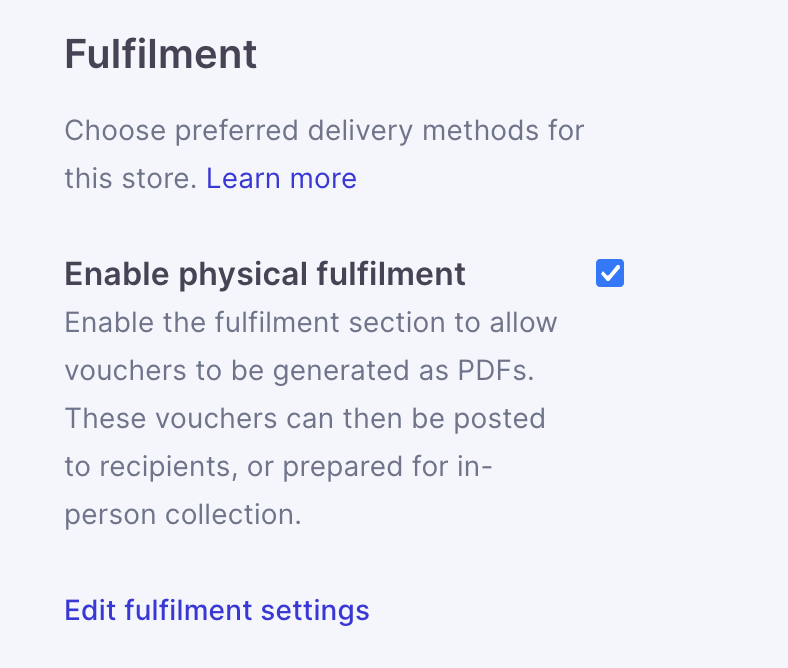Screen dimensions: 788x668
Task: Click the word 'collection' in description
Action: pos(234,515)
